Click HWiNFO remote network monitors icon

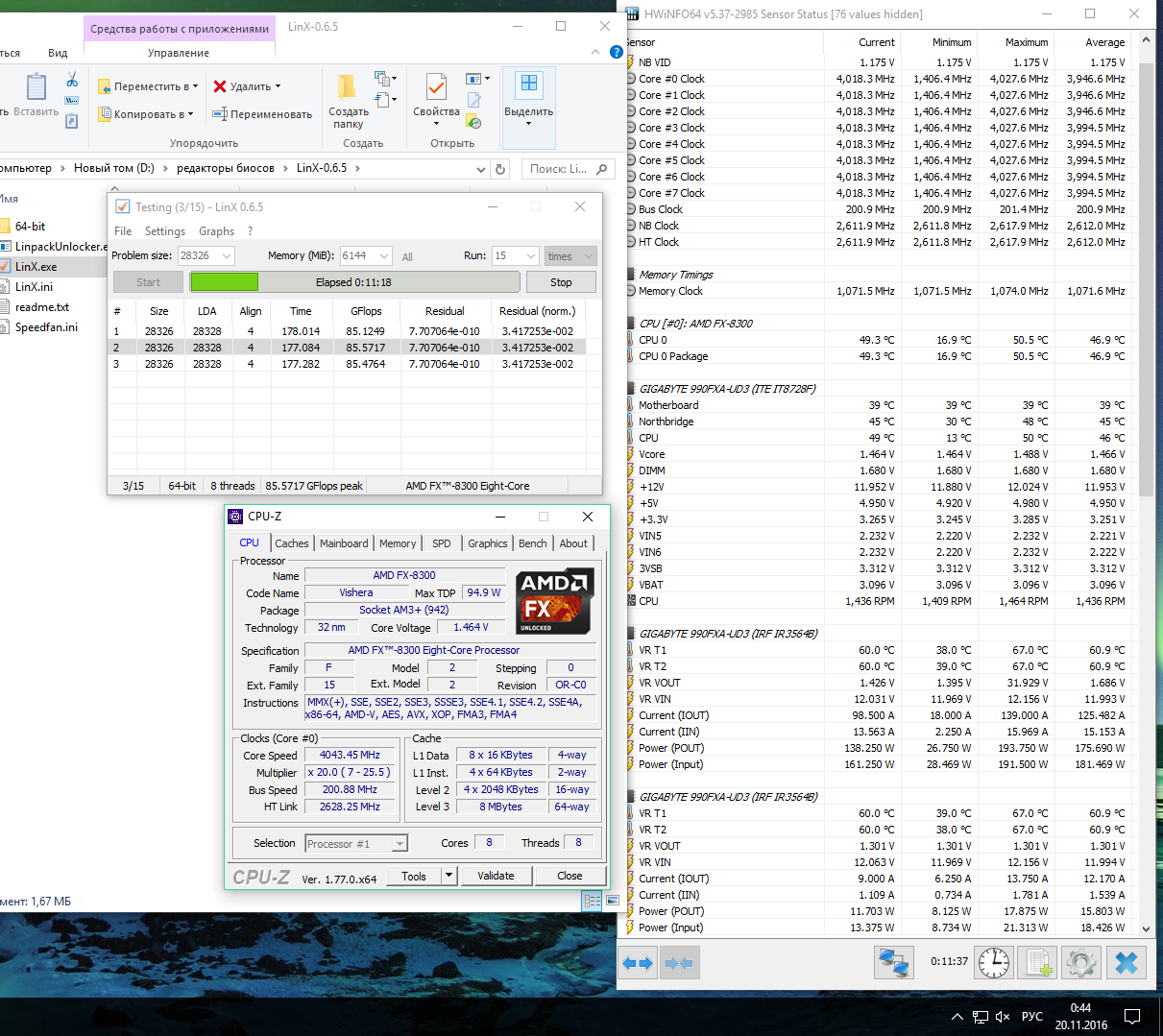pyautogui.click(x=894, y=962)
